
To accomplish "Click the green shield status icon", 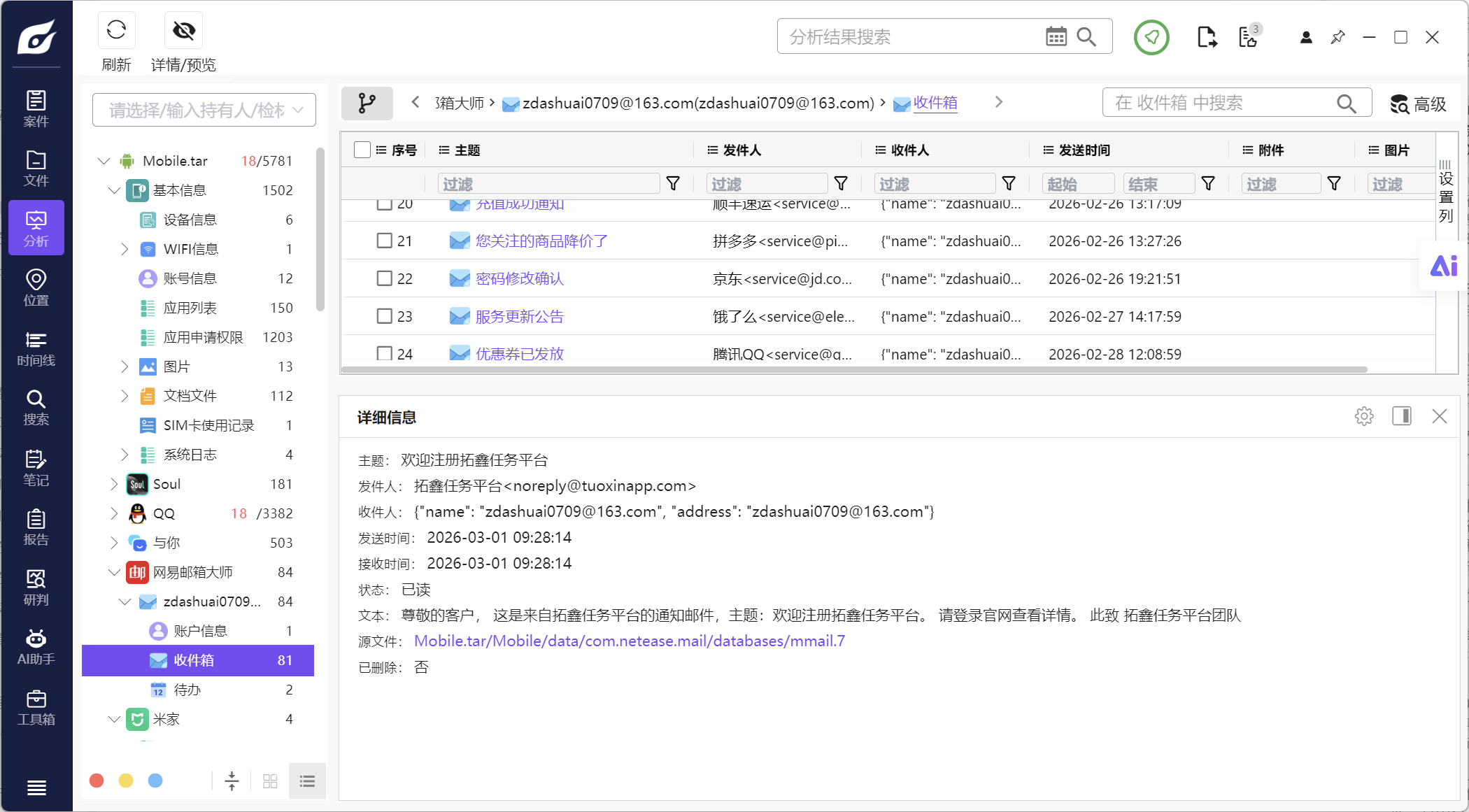I will pyautogui.click(x=1151, y=37).
